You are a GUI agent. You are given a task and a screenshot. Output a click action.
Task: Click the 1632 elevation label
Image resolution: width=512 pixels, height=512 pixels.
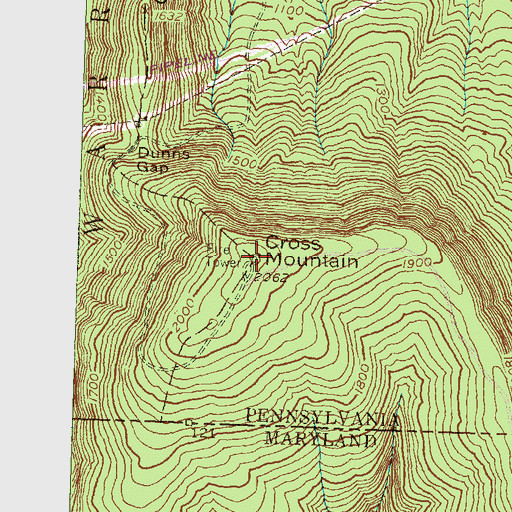(169, 17)
